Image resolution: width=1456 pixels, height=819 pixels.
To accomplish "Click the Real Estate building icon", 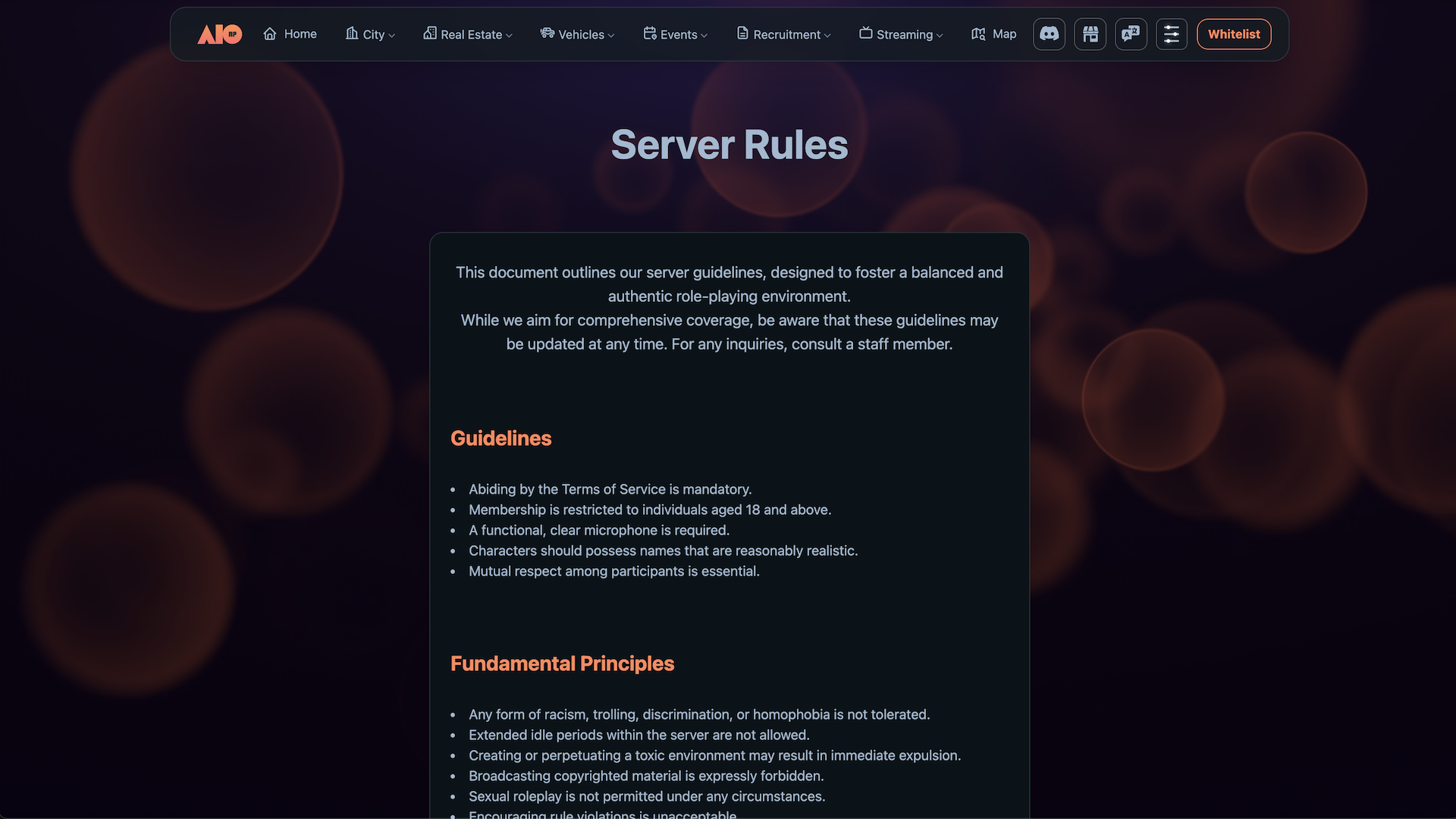I will pyautogui.click(x=429, y=33).
